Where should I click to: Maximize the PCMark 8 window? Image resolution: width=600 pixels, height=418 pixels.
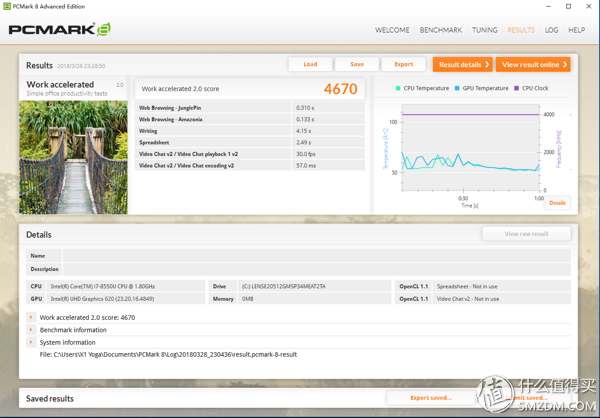coord(568,7)
